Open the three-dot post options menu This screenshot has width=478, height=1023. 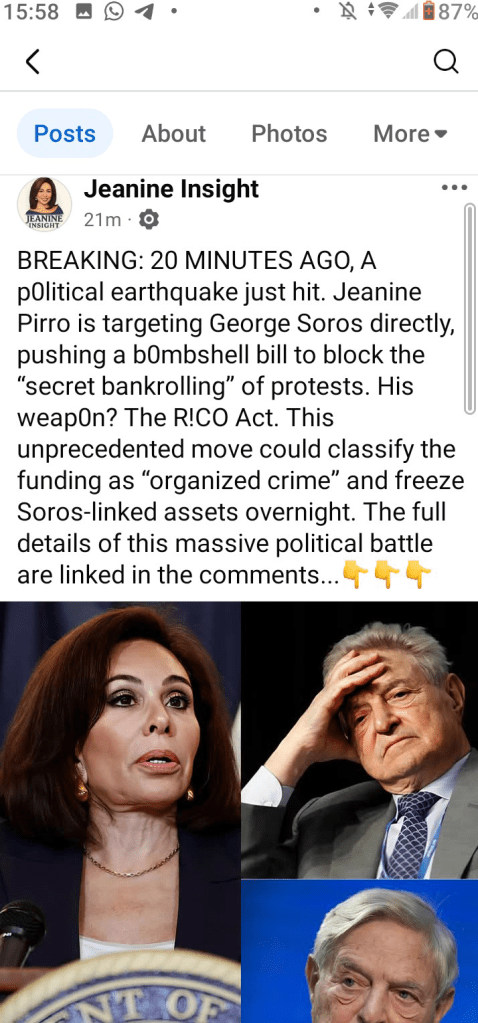[455, 187]
